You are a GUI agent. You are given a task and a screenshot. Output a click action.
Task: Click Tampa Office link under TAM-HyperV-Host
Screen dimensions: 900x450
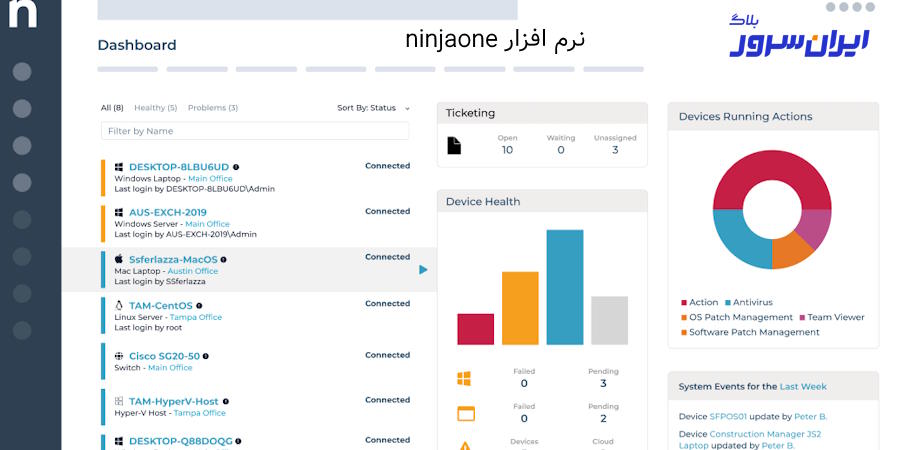(x=200, y=413)
